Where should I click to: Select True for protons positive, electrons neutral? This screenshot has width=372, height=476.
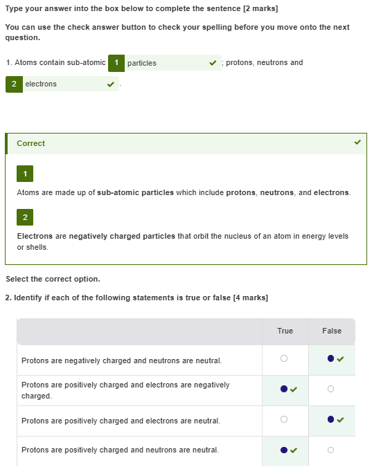[x=284, y=419]
